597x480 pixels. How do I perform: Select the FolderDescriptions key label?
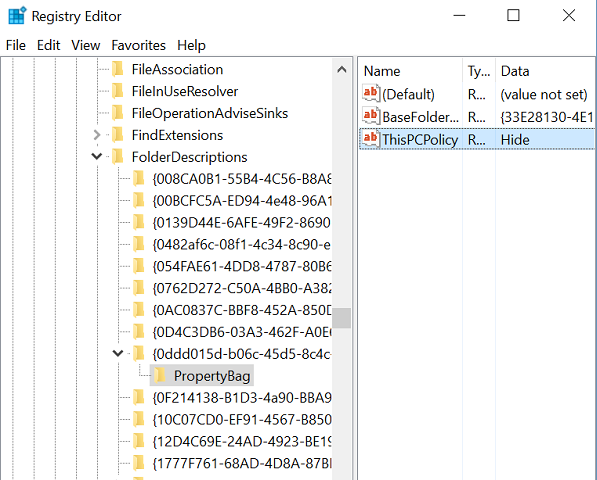(x=189, y=157)
